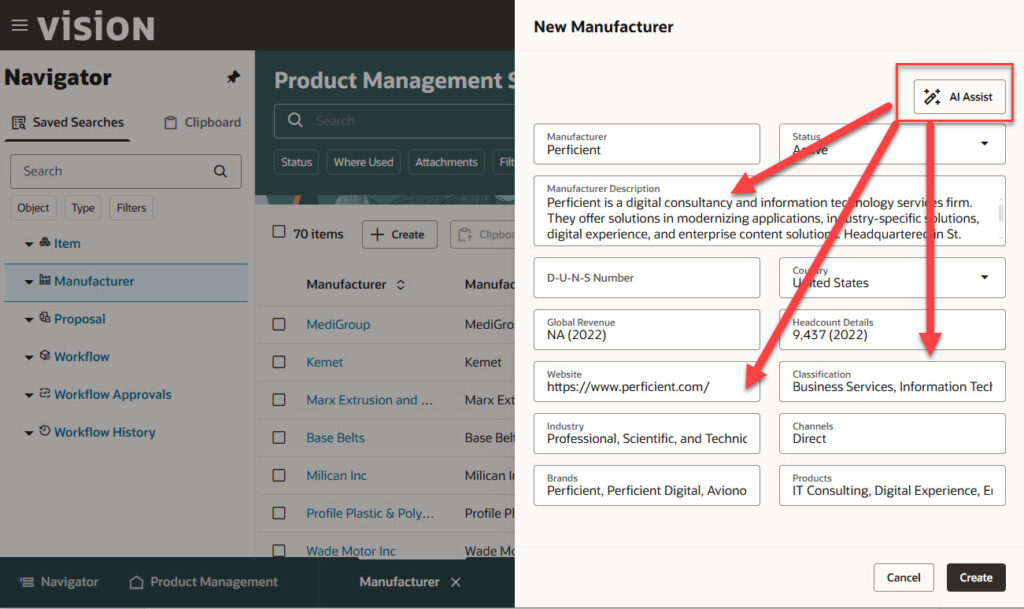1024x609 pixels.
Task: Check the box for MediGroup row
Action: (279, 324)
